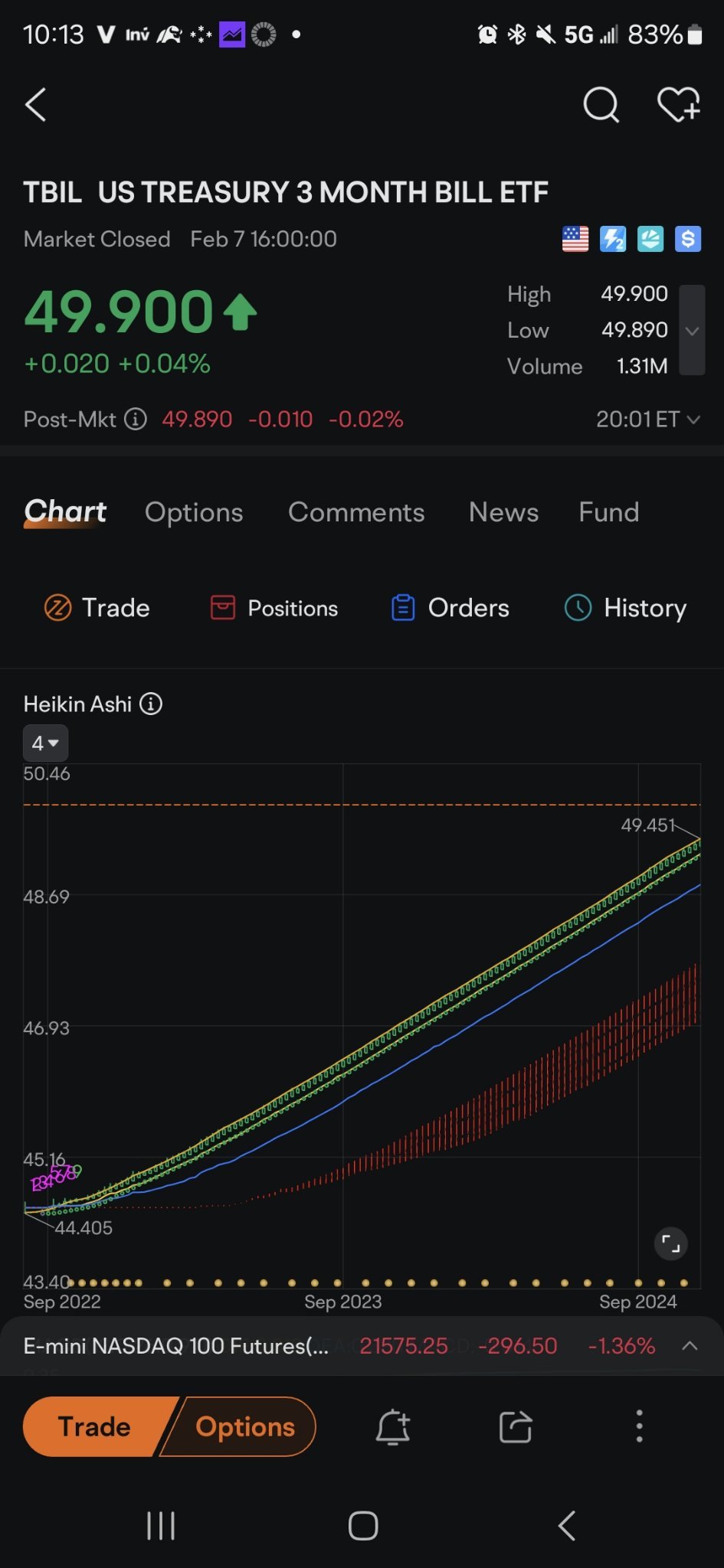
Task: Set a price alert with bell icon
Action: [x=393, y=1427]
